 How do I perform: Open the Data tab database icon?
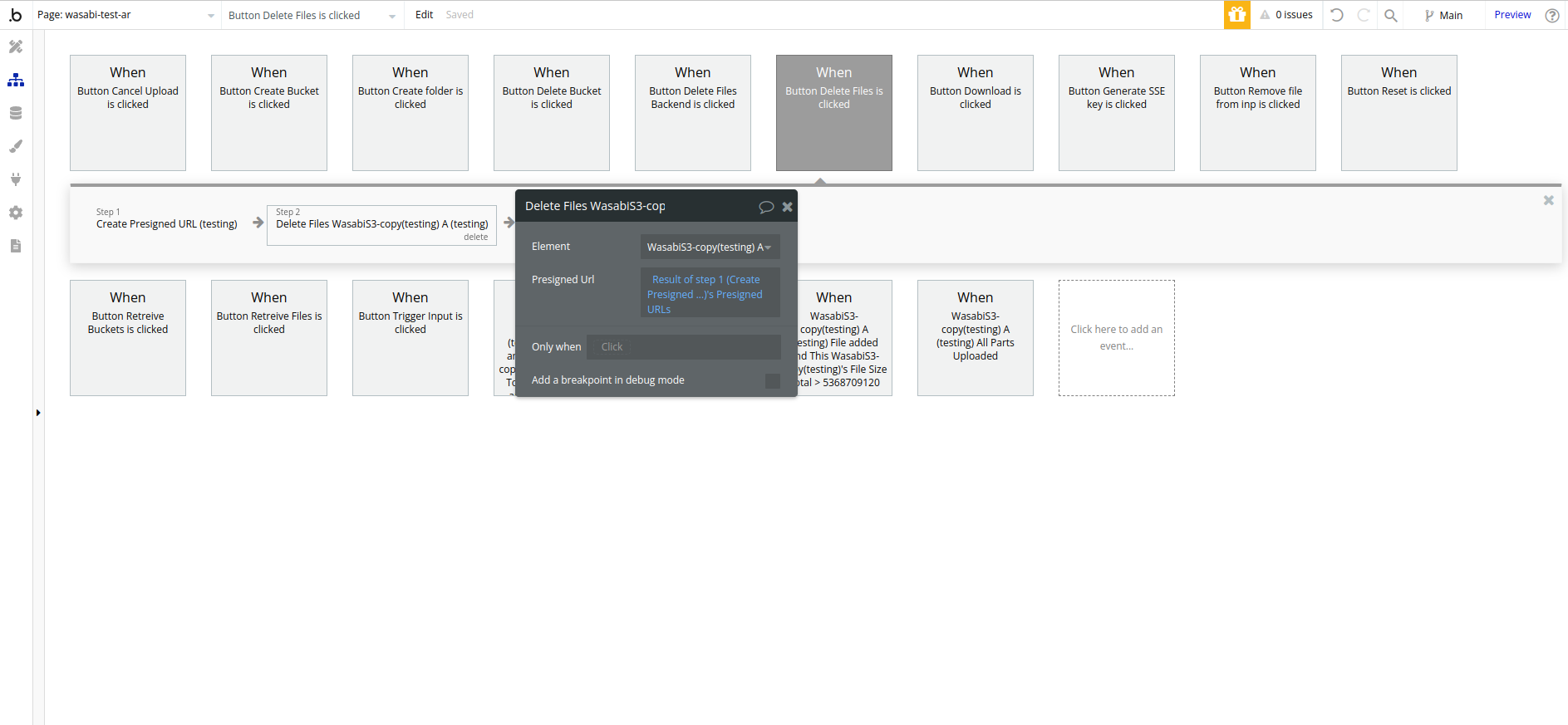[x=16, y=114]
